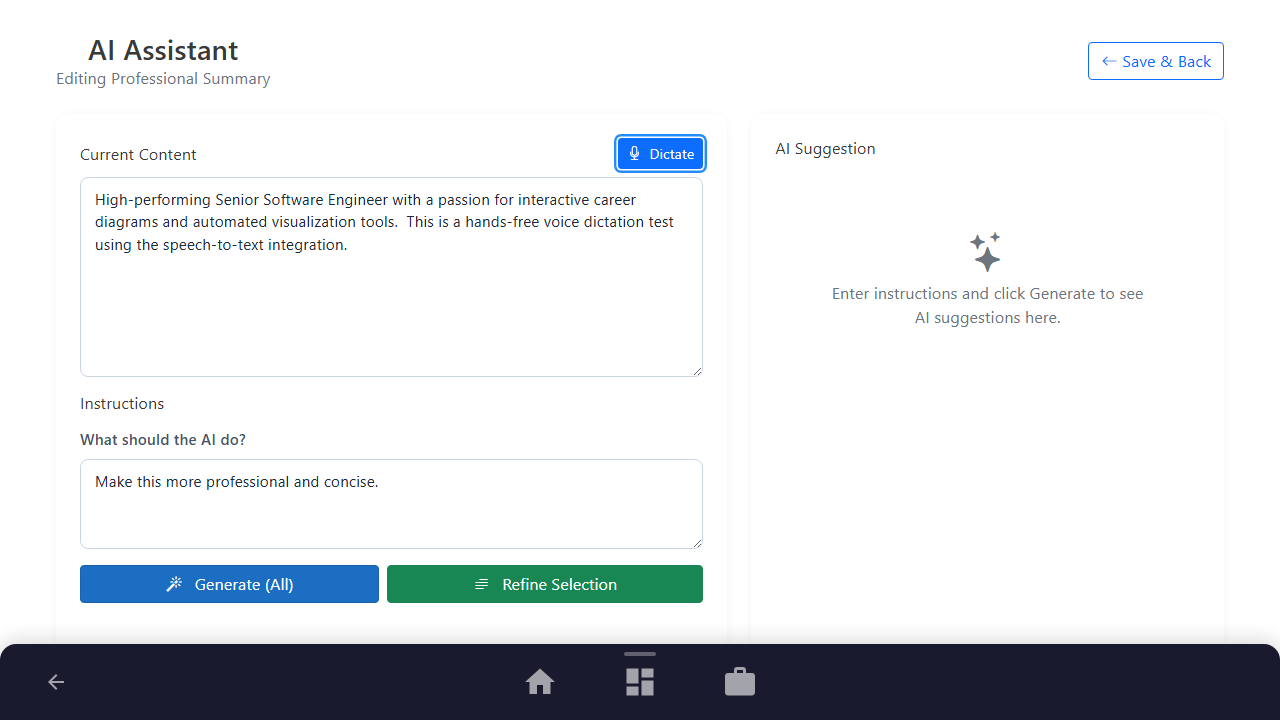Screen dimensions: 1280x720
Task: Expand the bottom navigation drawer handle
Action: tap(640, 654)
